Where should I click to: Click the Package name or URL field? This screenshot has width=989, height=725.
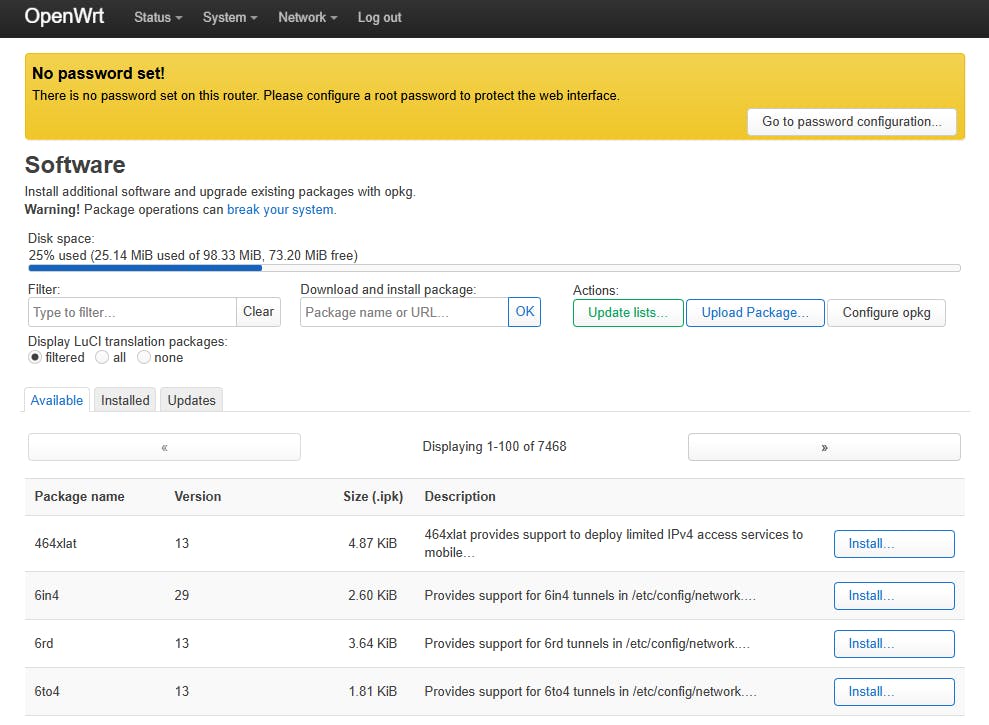[404, 312]
